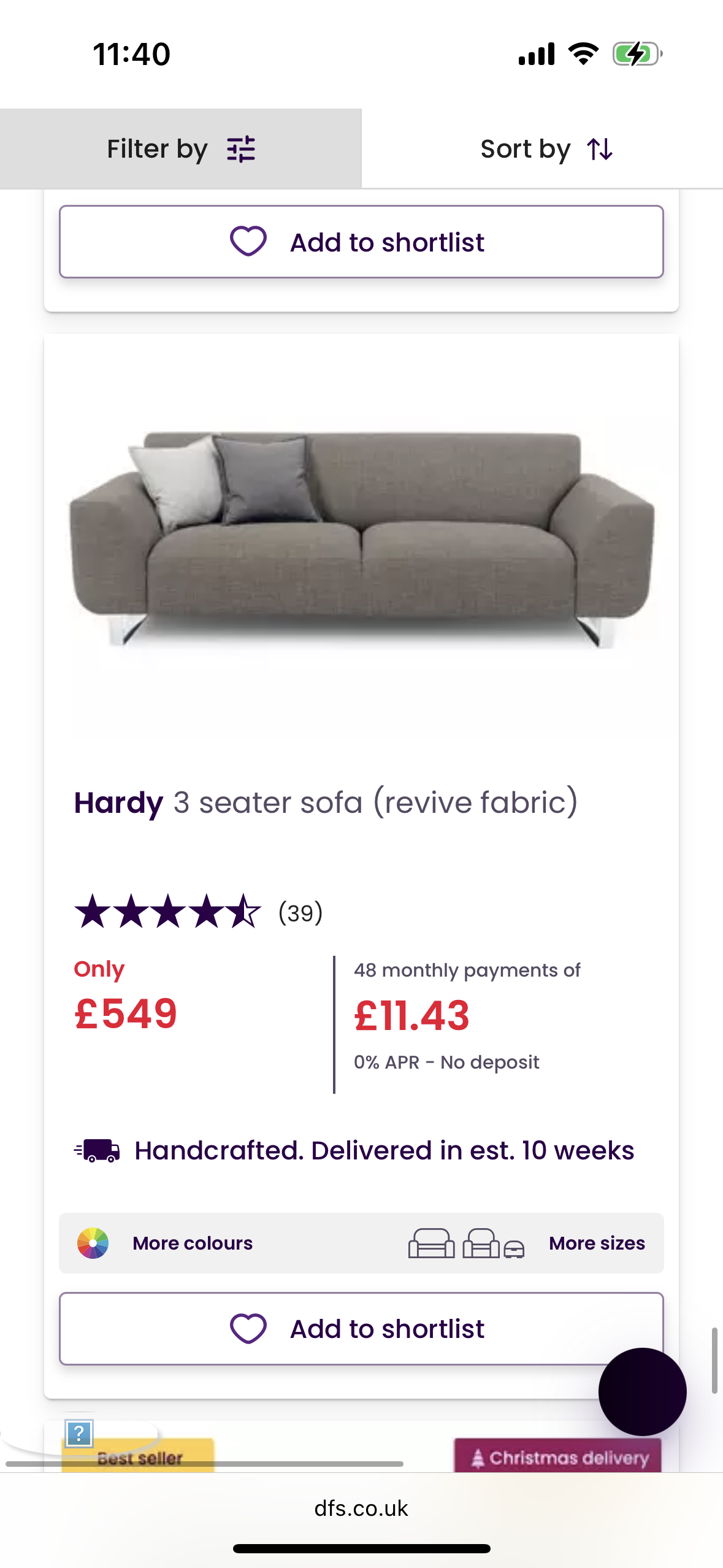The width and height of the screenshot is (723, 1568).
Task: Tap the star rating for Hardy sofa
Action: pos(167,912)
